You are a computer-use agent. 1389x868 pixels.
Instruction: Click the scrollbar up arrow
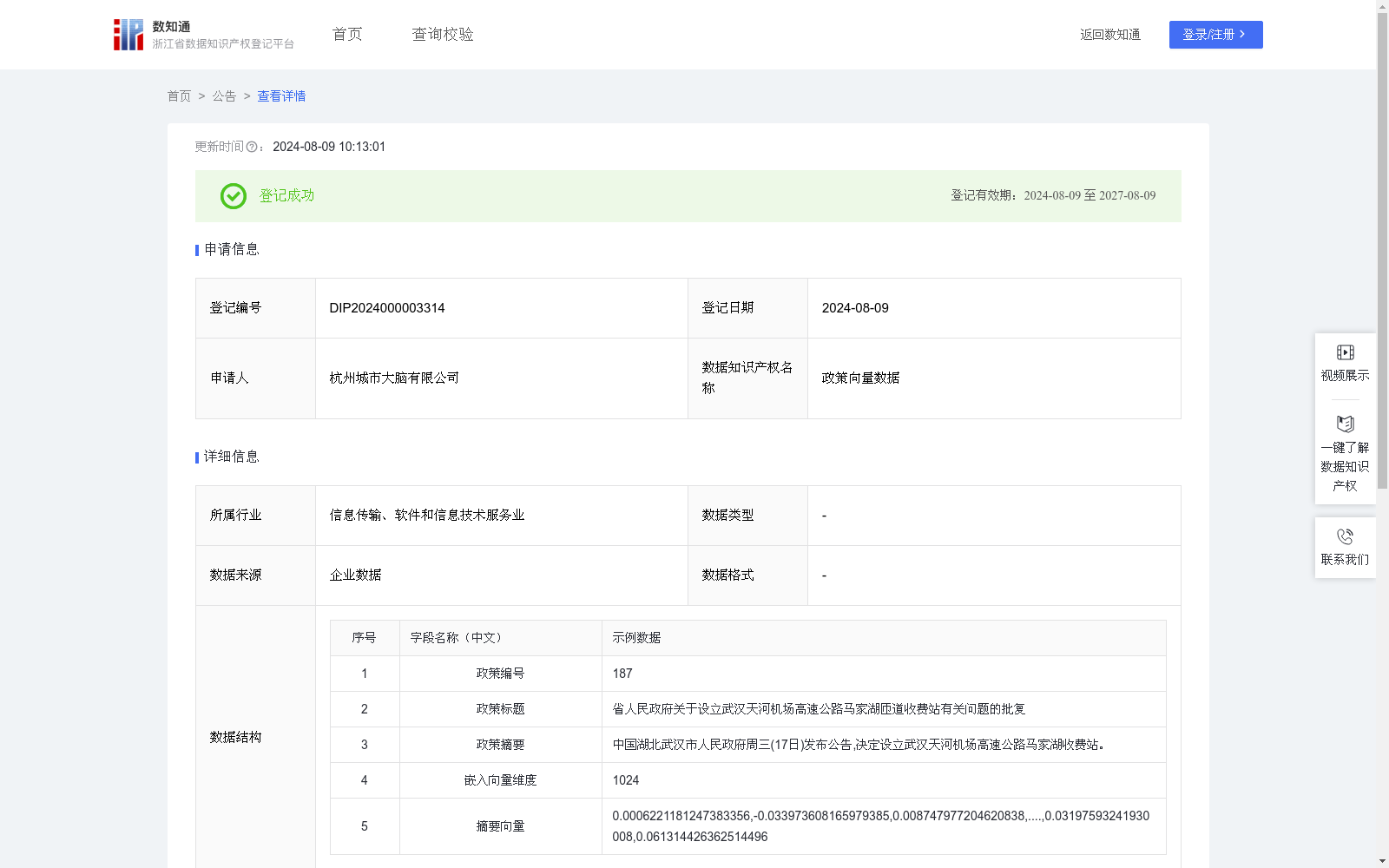[1382, 5]
